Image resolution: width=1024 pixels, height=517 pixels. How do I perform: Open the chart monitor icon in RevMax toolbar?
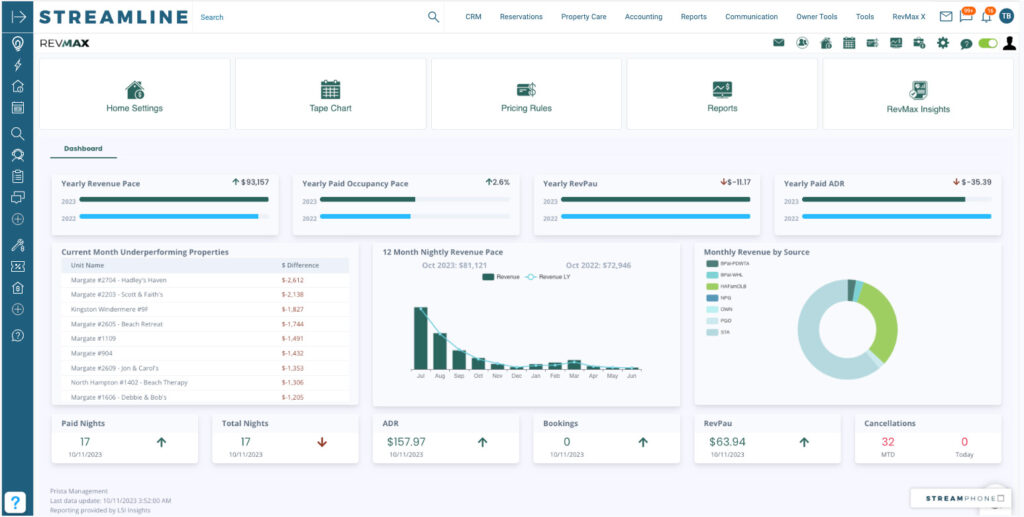896,43
